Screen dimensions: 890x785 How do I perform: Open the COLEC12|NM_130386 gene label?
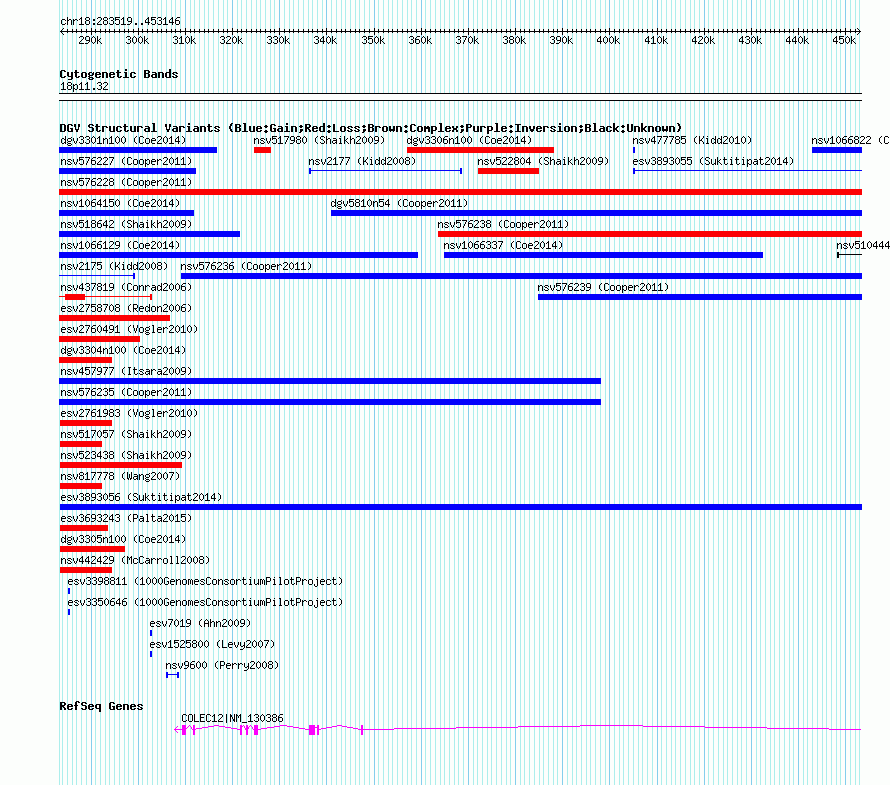[232, 718]
